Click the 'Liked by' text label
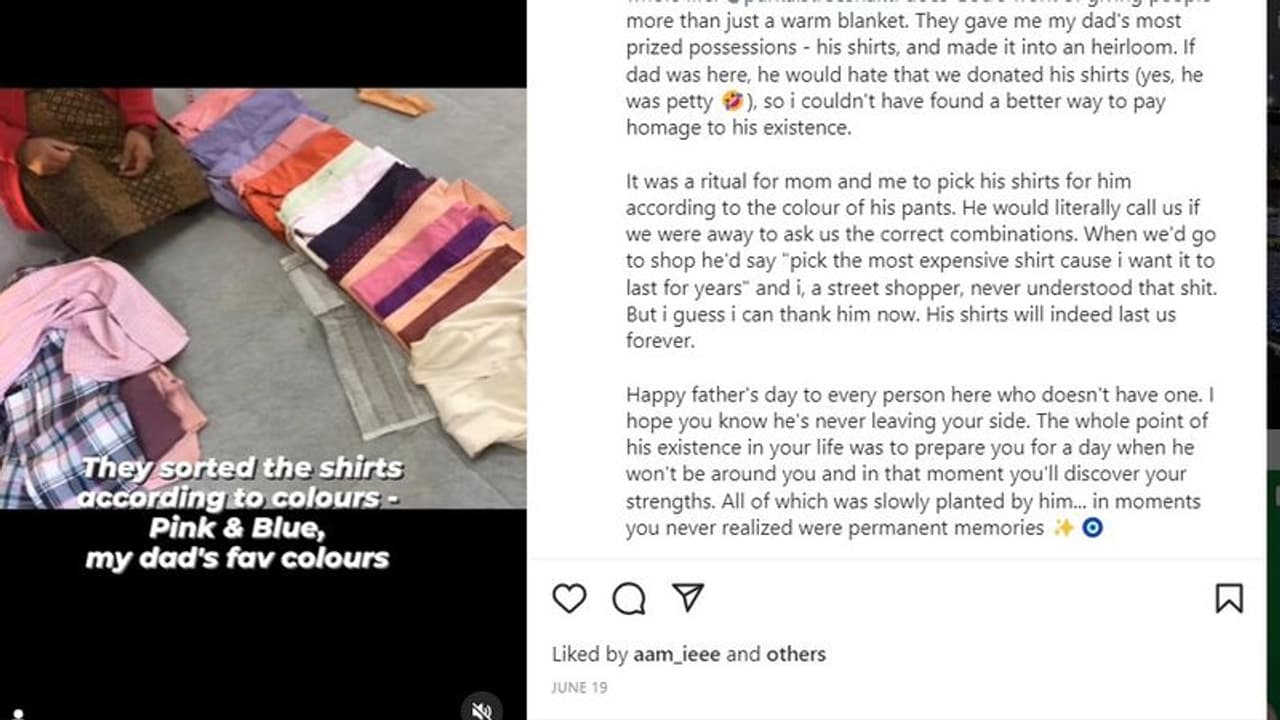1280x720 pixels. click(590, 654)
